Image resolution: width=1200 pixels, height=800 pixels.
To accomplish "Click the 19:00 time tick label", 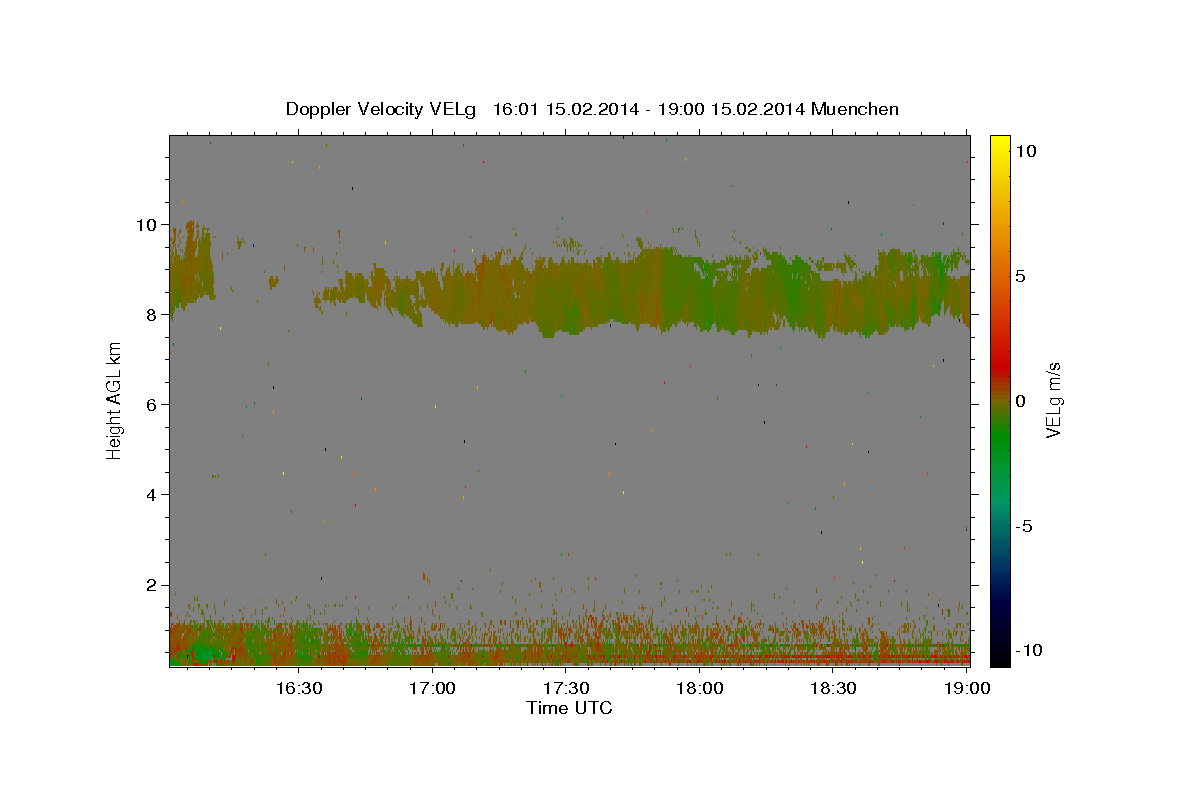I will tap(967, 688).
